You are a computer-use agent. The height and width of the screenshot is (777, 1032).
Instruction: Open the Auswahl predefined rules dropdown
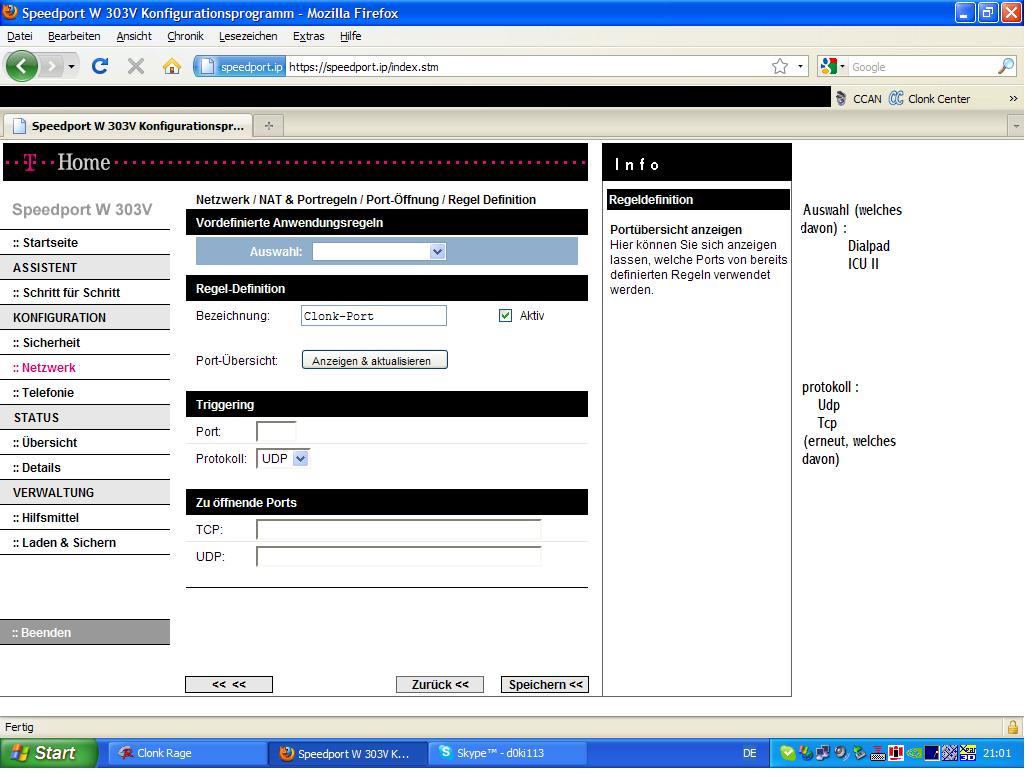click(x=379, y=251)
